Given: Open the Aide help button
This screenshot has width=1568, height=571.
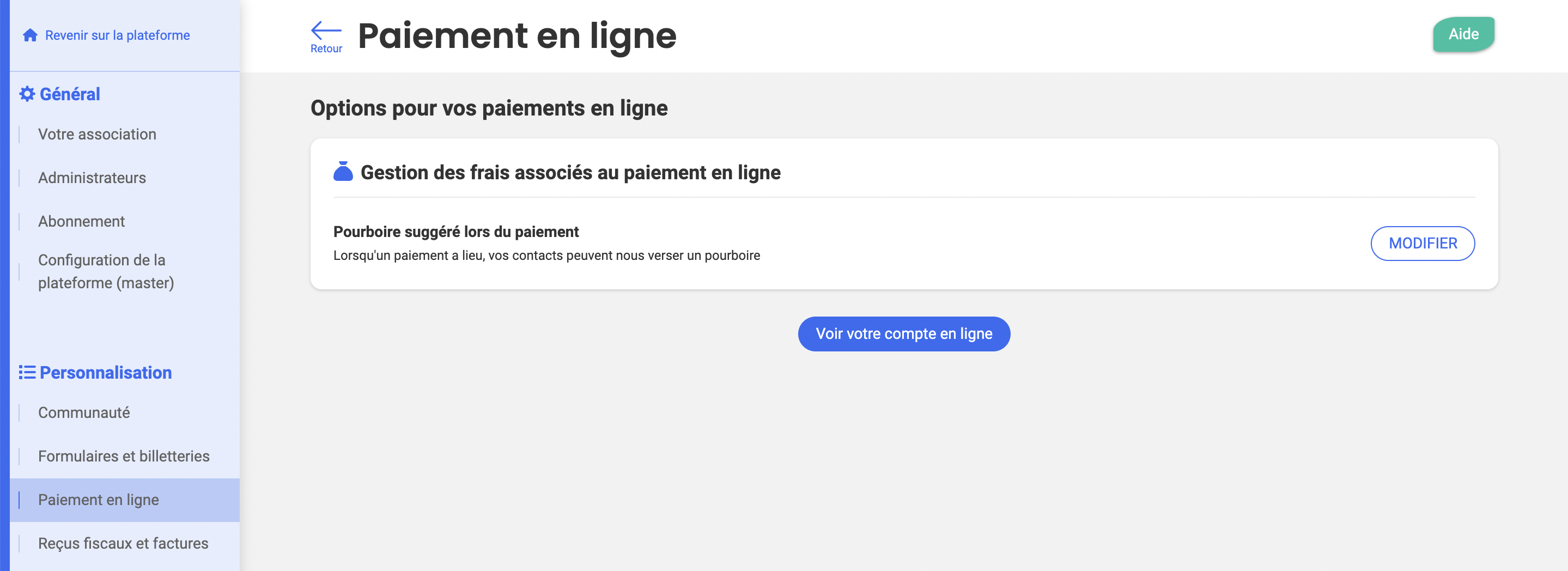Looking at the screenshot, I should 1463,34.
